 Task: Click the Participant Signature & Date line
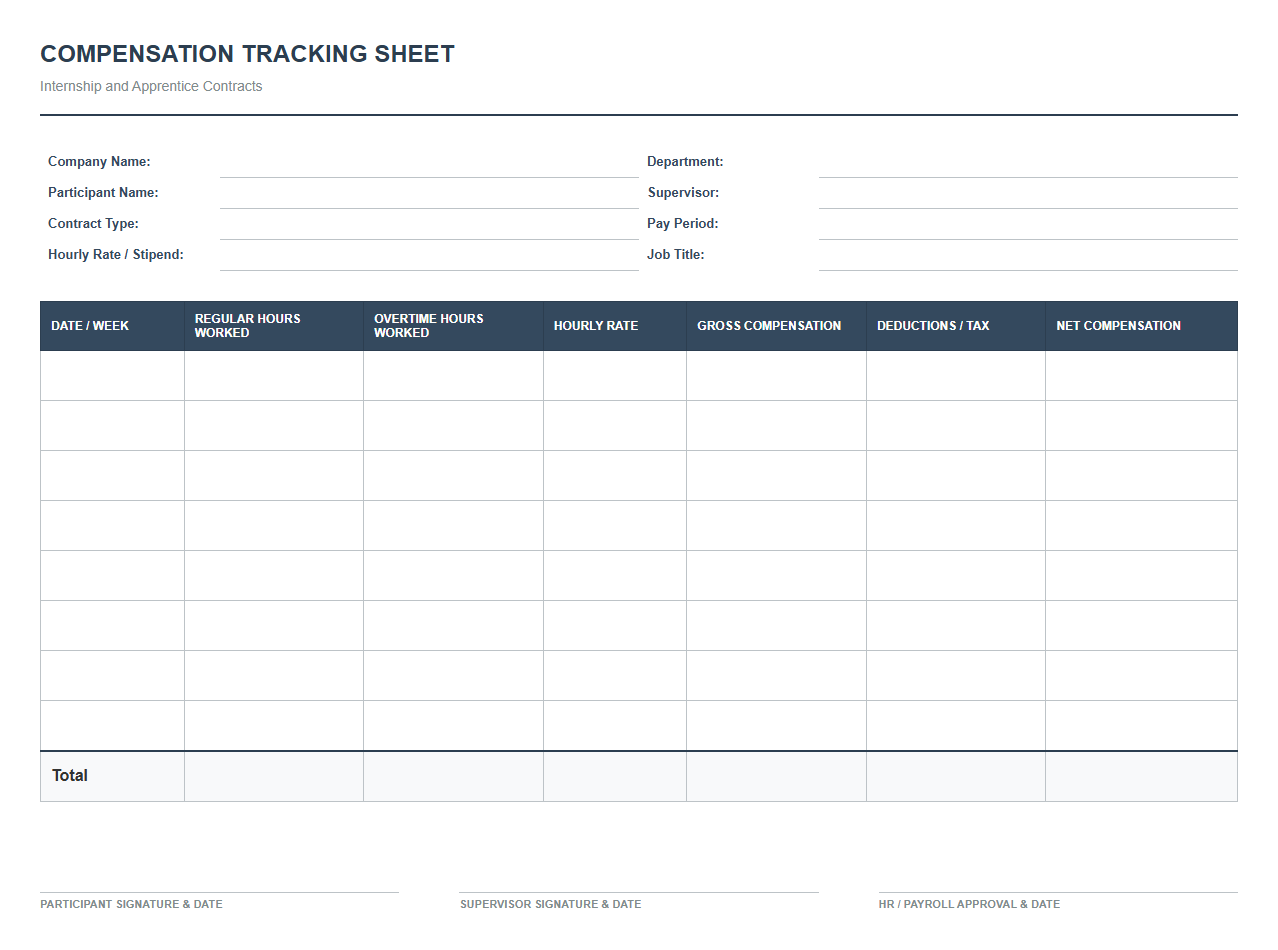[219, 892]
